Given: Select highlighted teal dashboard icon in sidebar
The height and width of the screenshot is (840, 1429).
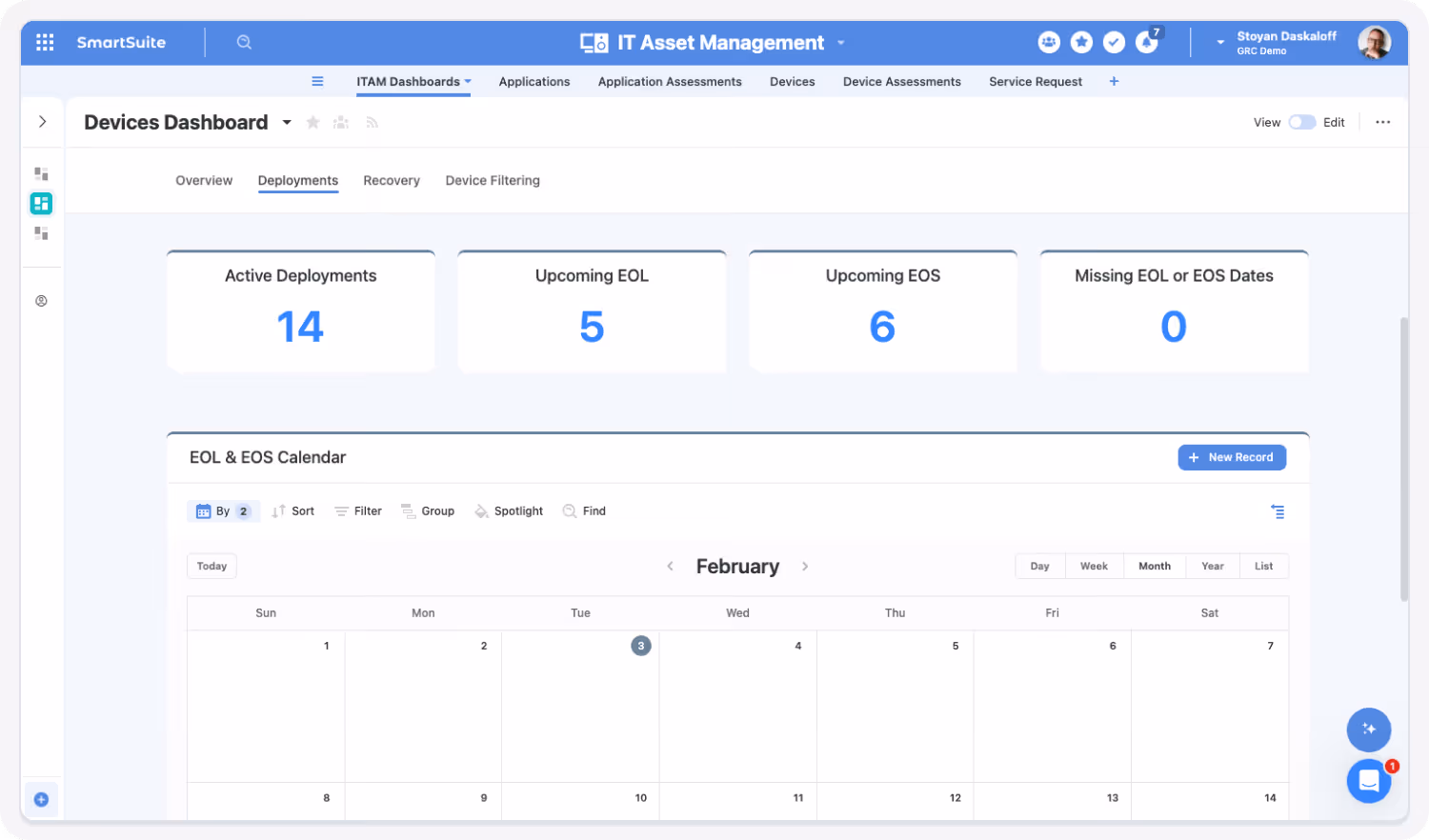Looking at the screenshot, I should tap(41, 203).
